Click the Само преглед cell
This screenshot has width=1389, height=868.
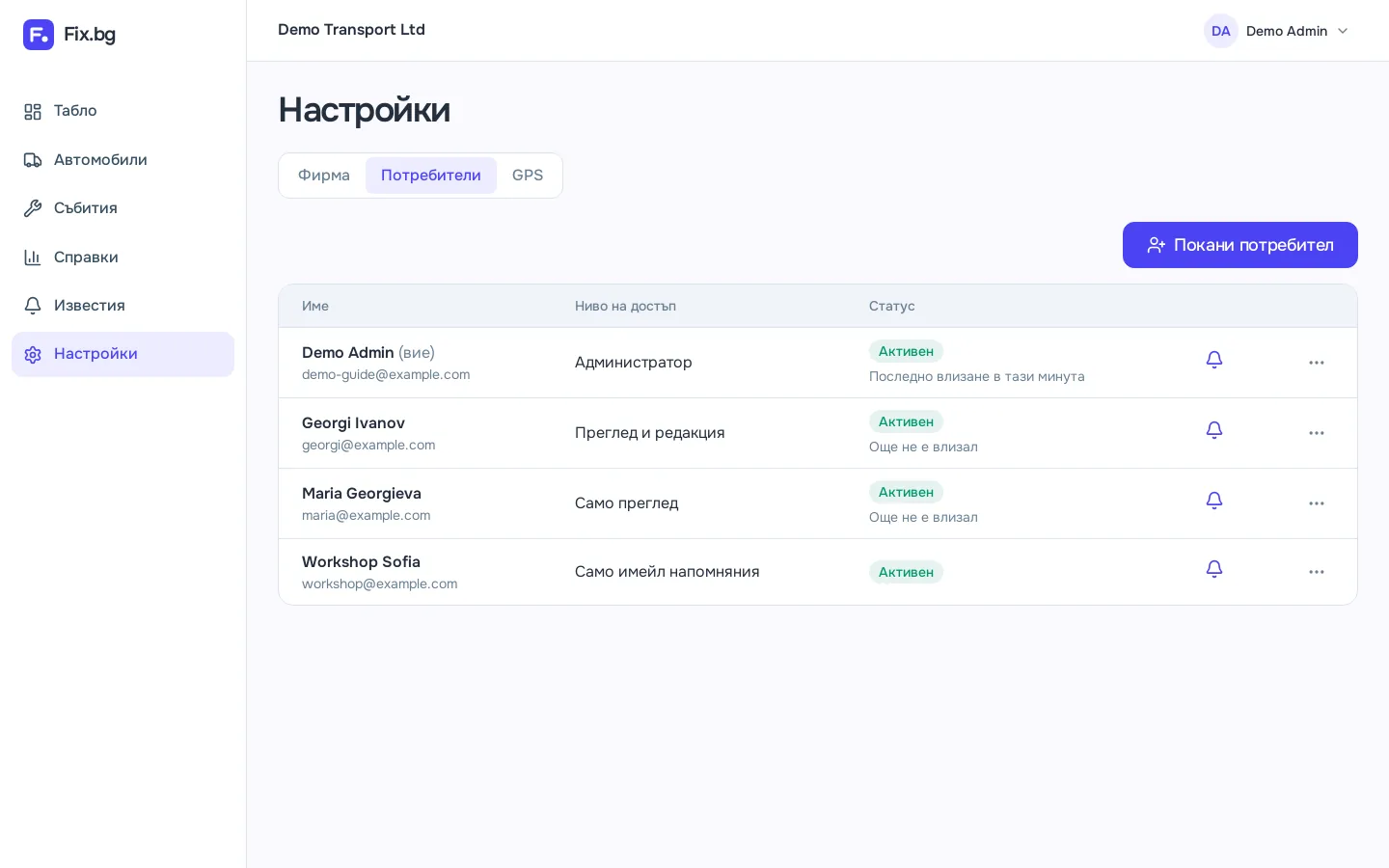click(x=627, y=503)
